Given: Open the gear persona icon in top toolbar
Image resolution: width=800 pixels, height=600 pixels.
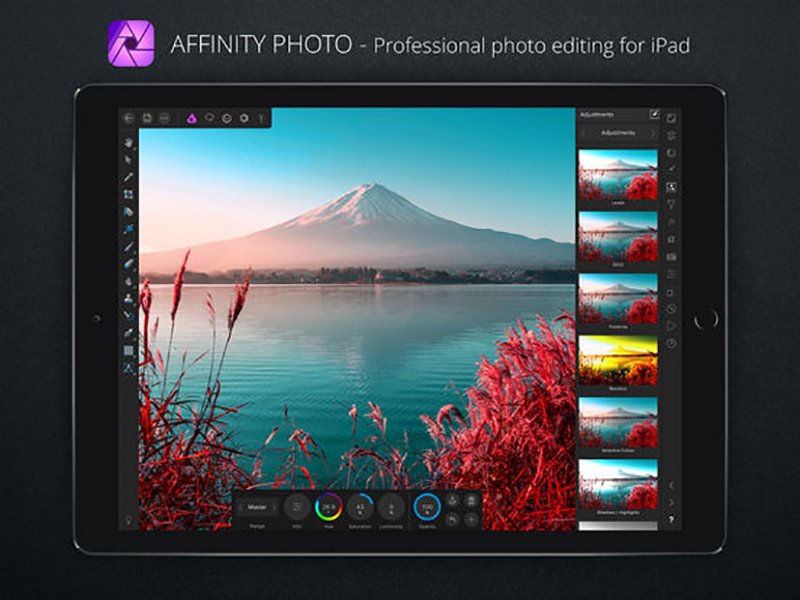Looking at the screenshot, I should (243, 118).
